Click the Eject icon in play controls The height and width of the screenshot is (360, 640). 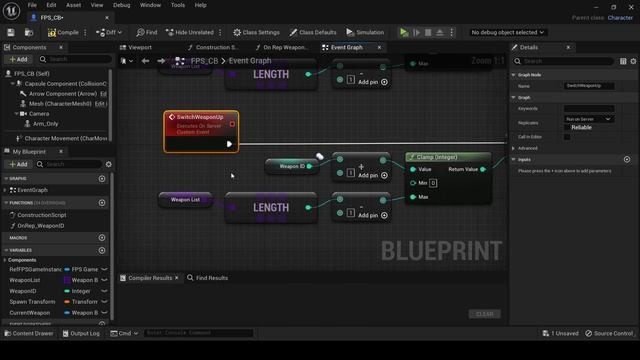click(440, 32)
